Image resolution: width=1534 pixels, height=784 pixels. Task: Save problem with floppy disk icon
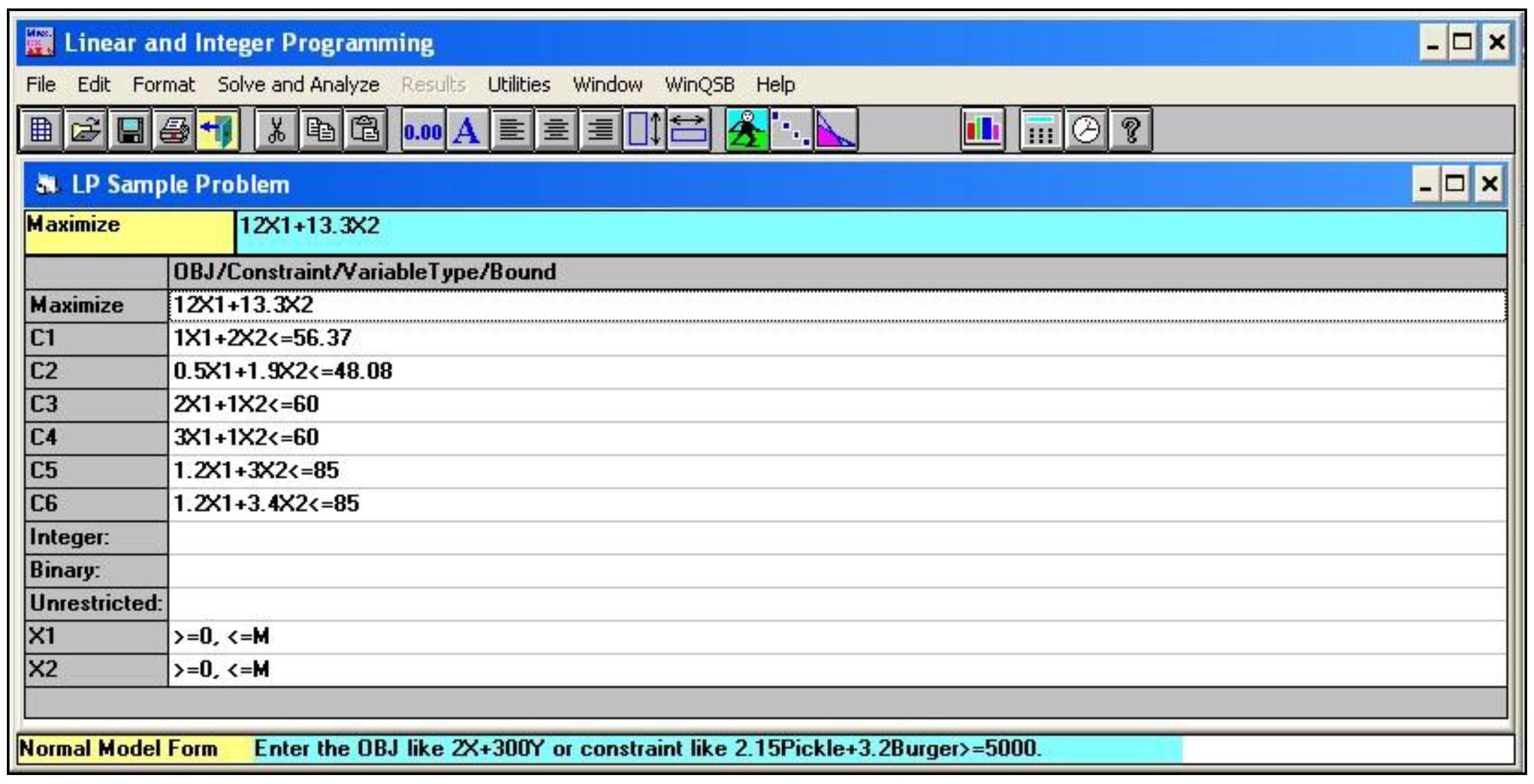130,130
